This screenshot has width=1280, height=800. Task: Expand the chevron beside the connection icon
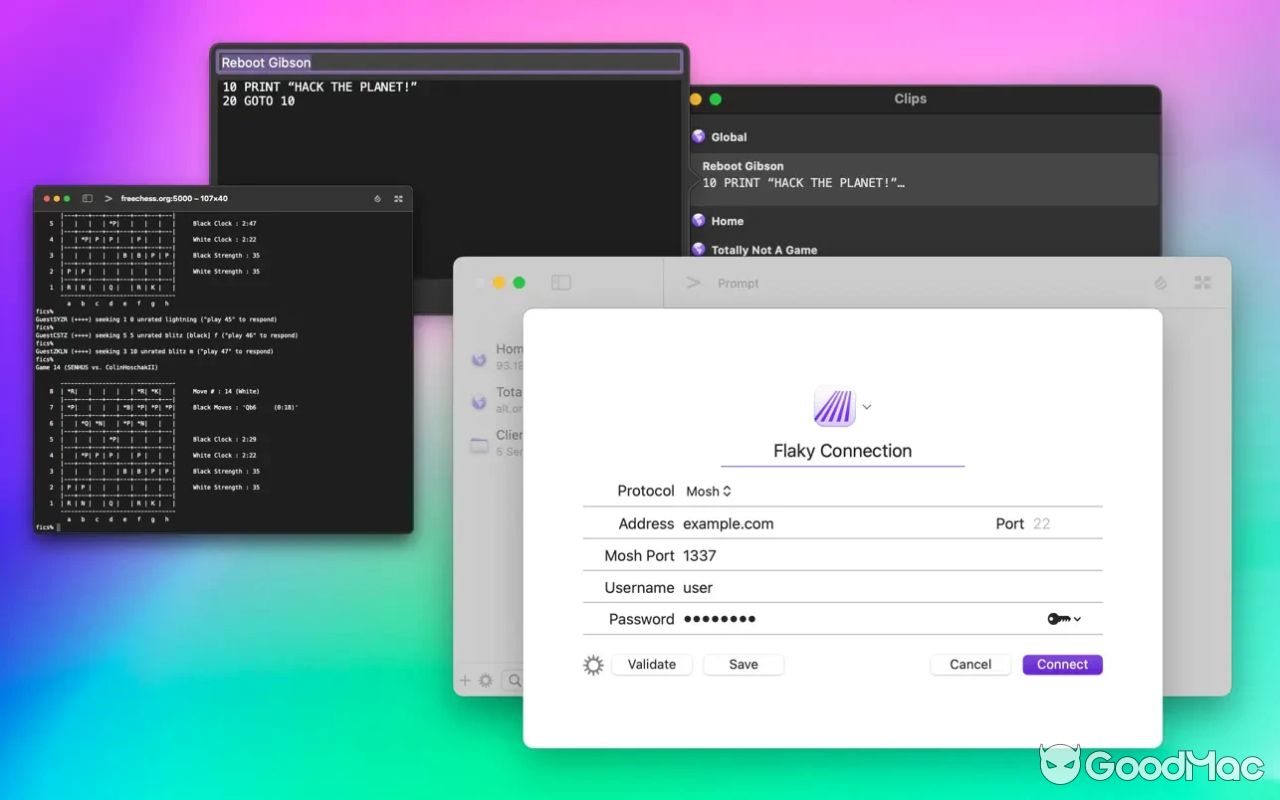[866, 407]
